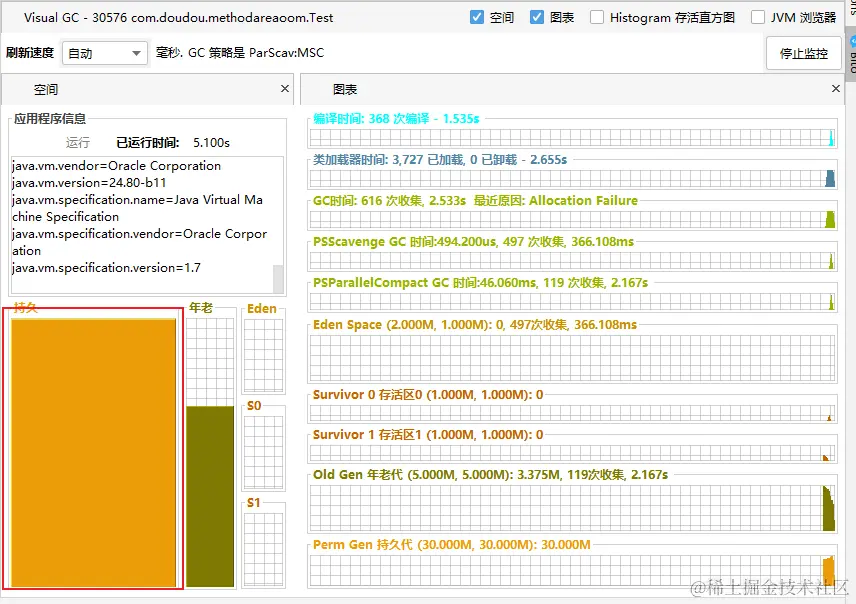Viewport: 856px width, 604px height.
Task: Close the 空间 panel
Action: point(285,88)
